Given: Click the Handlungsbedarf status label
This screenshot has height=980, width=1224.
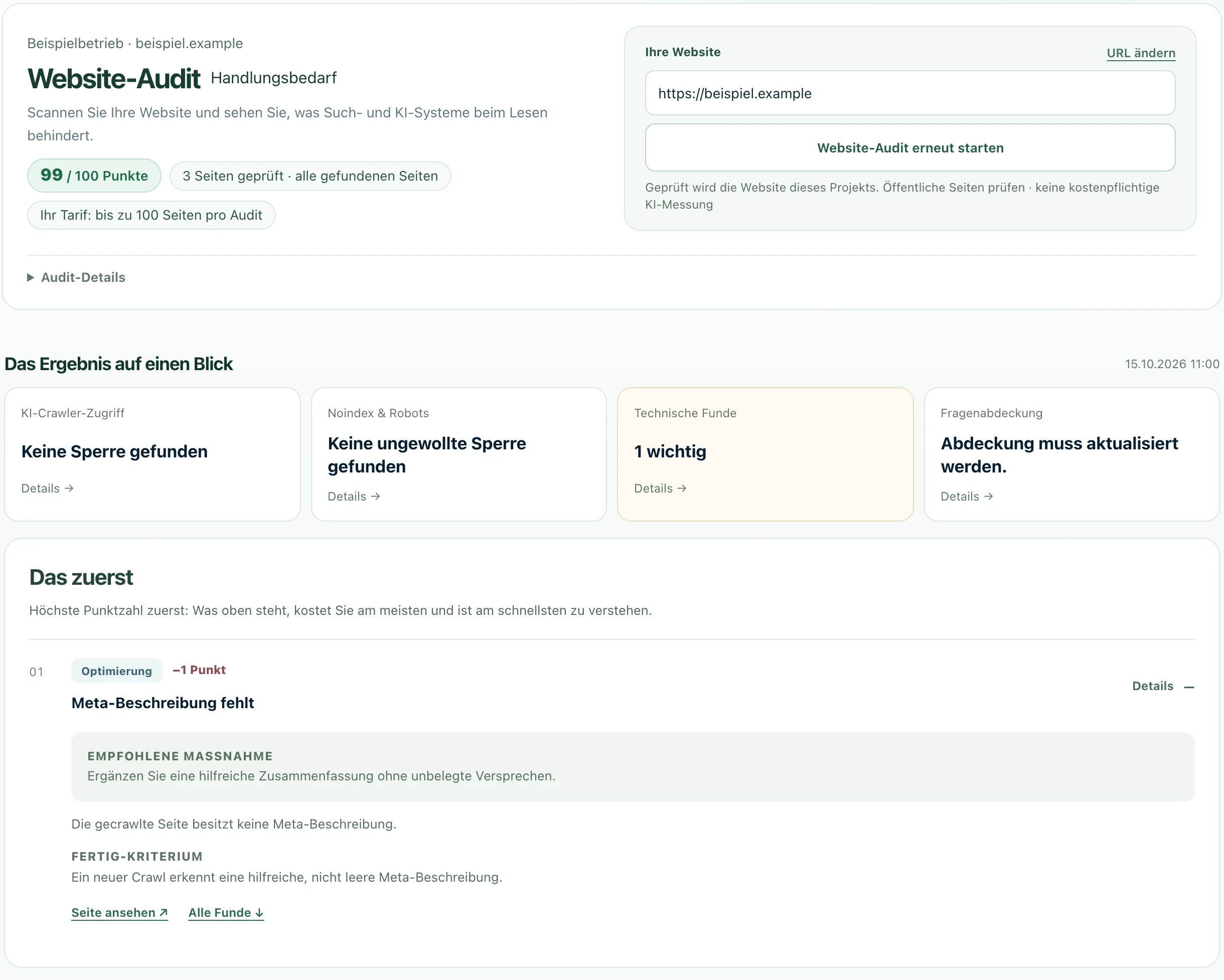Looking at the screenshot, I should [x=273, y=78].
